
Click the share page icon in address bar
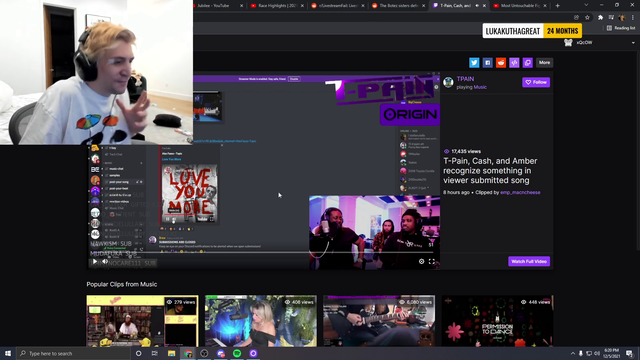point(576,18)
